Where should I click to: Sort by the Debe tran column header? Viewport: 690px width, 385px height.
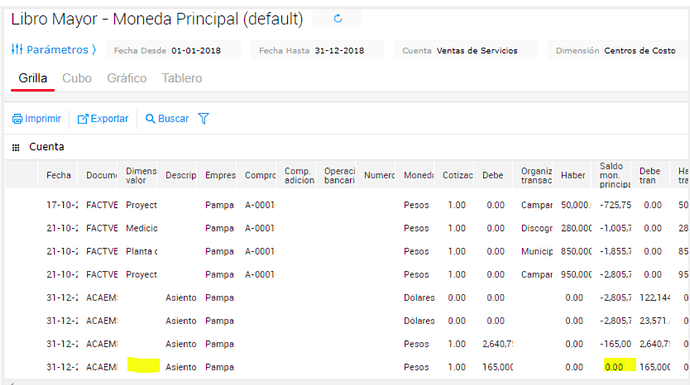pyautogui.click(x=650, y=175)
